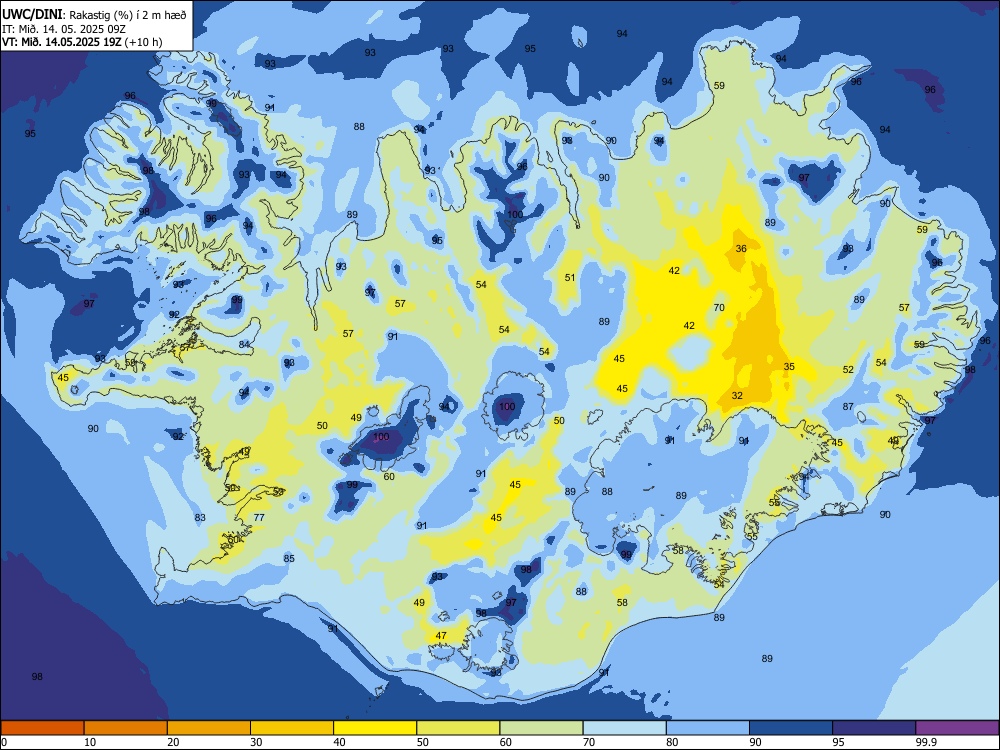Click the 80–90 medium blue legend swatch
Image resolution: width=1000 pixels, height=750 pixels.
click(x=708, y=728)
